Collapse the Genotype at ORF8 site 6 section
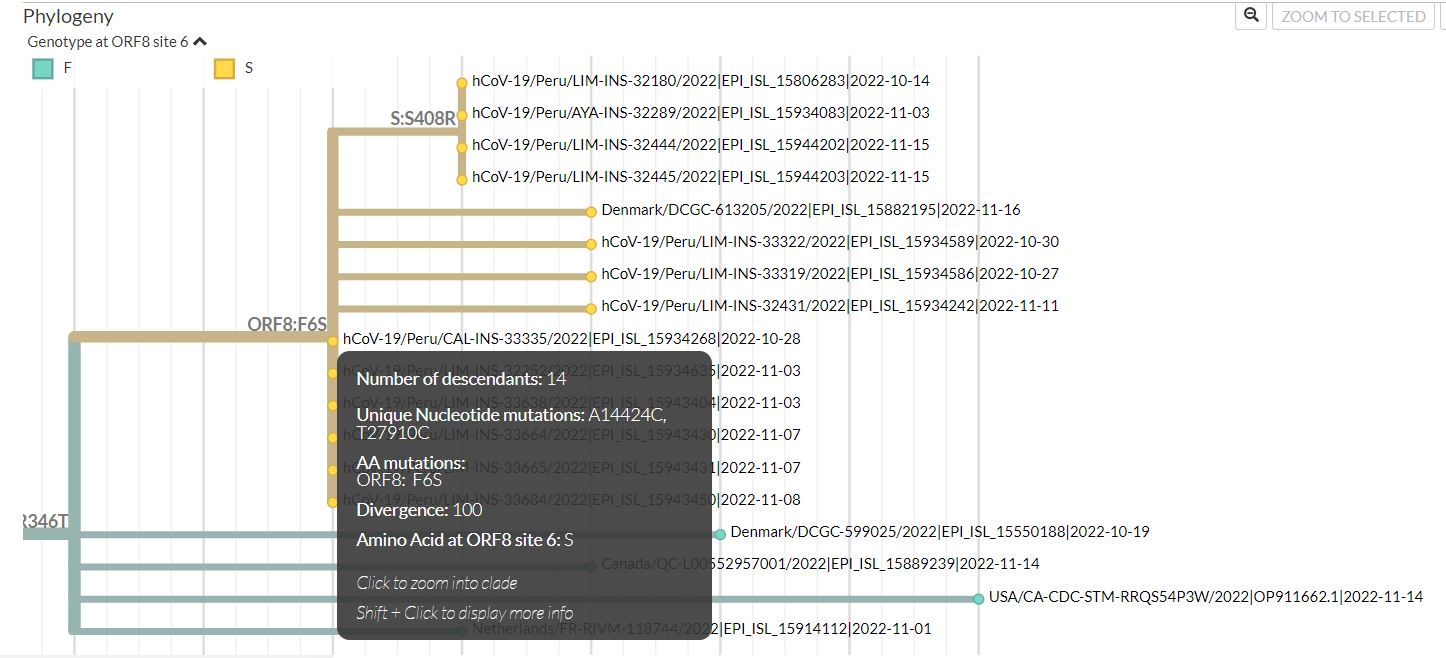 click(198, 41)
